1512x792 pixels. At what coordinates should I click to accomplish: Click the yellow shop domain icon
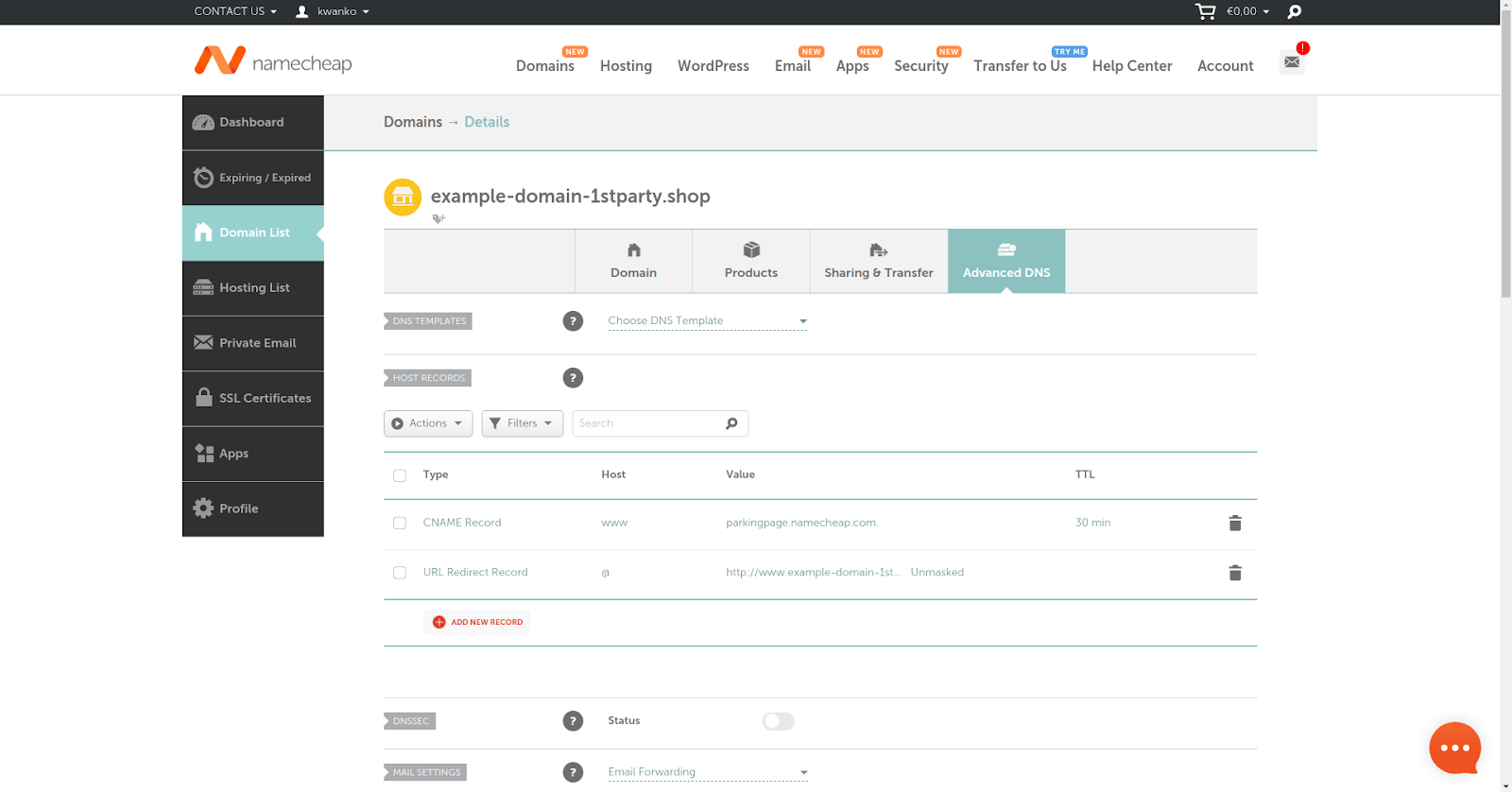pyautogui.click(x=403, y=197)
